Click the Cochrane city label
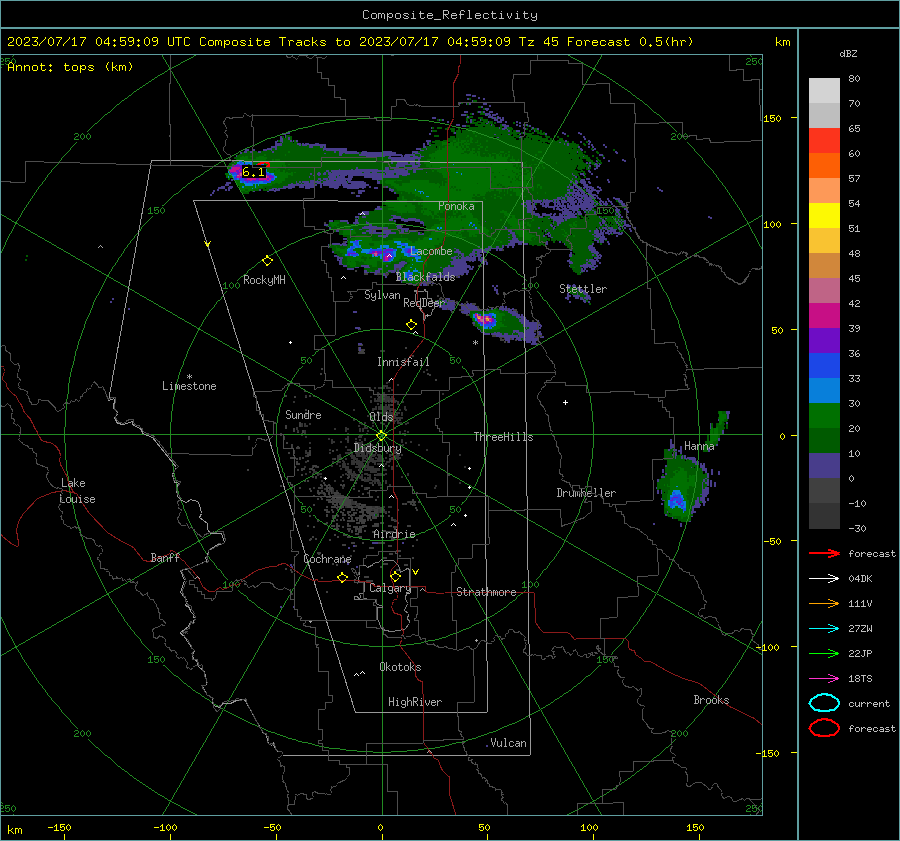The height and width of the screenshot is (841, 900). 327,559
